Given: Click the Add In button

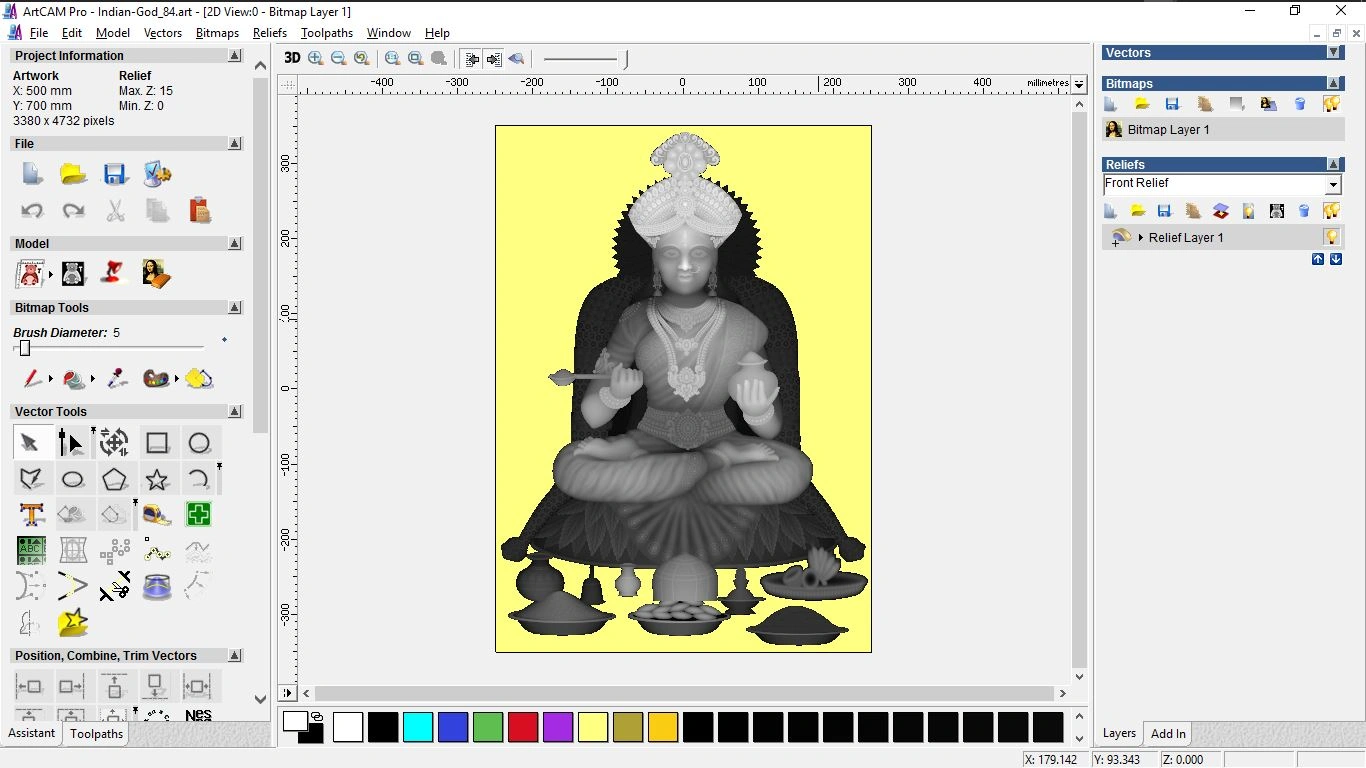Looking at the screenshot, I should pyautogui.click(x=1167, y=733).
